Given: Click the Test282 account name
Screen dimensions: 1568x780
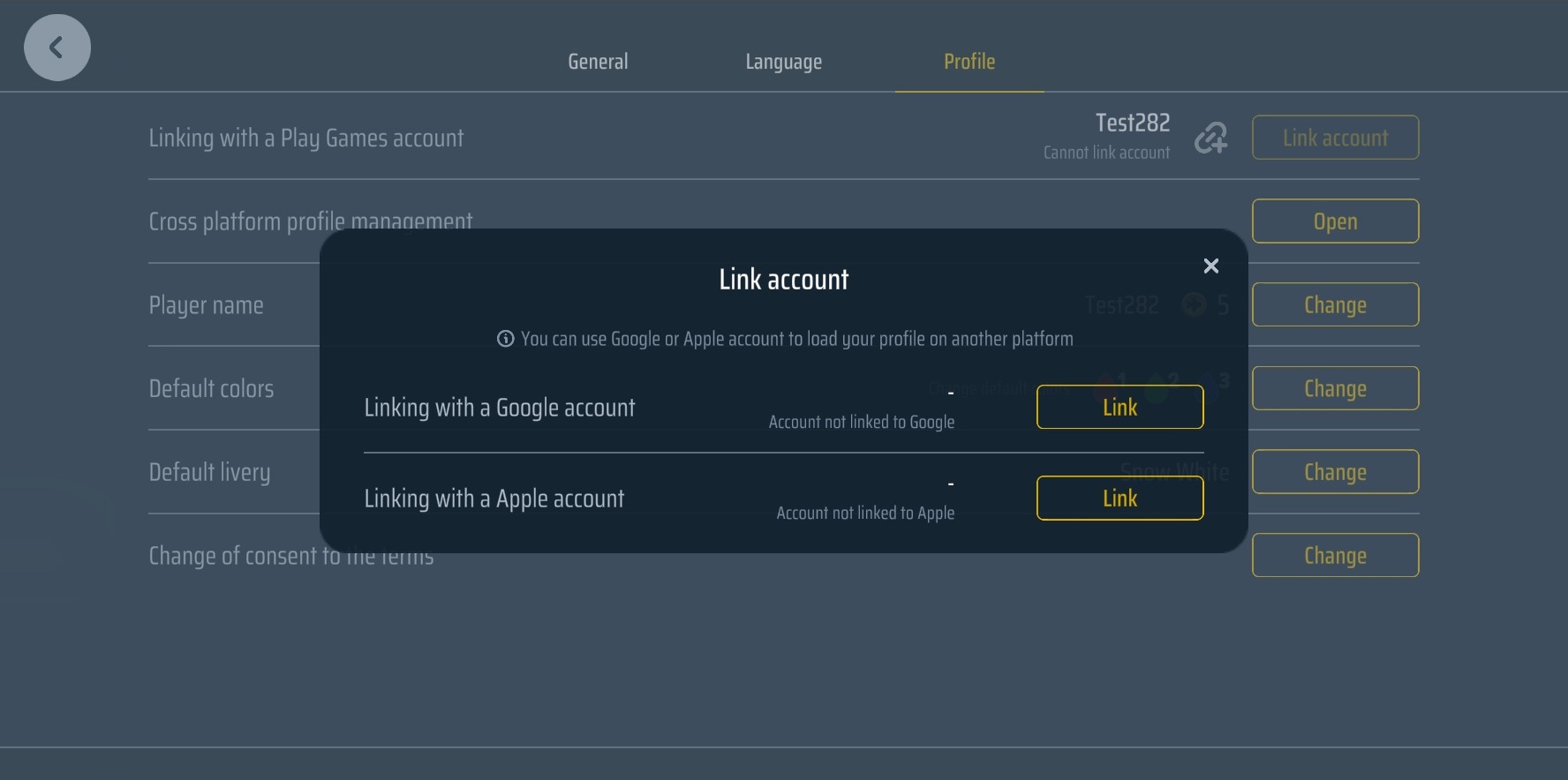Looking at the screenshot, I should pos(1132,123).
